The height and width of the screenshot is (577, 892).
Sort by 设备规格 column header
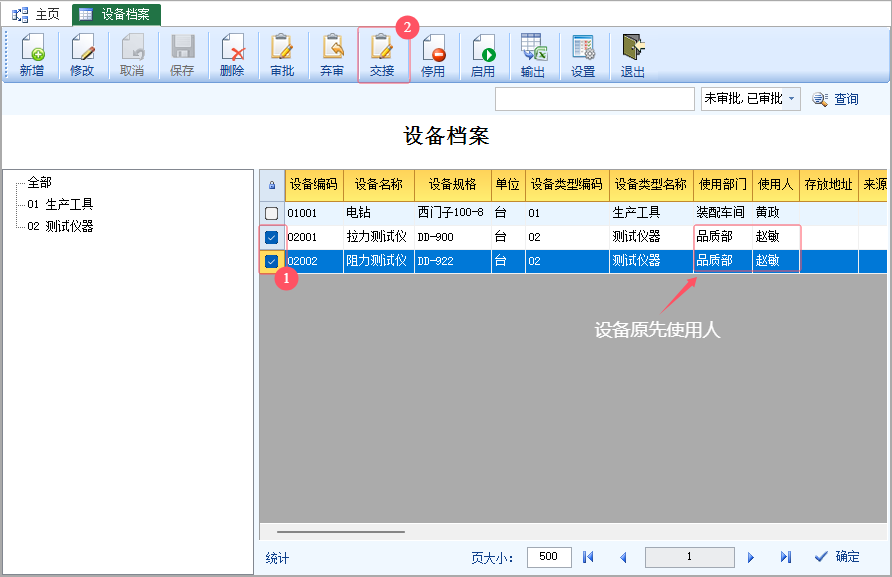[453, 185]
